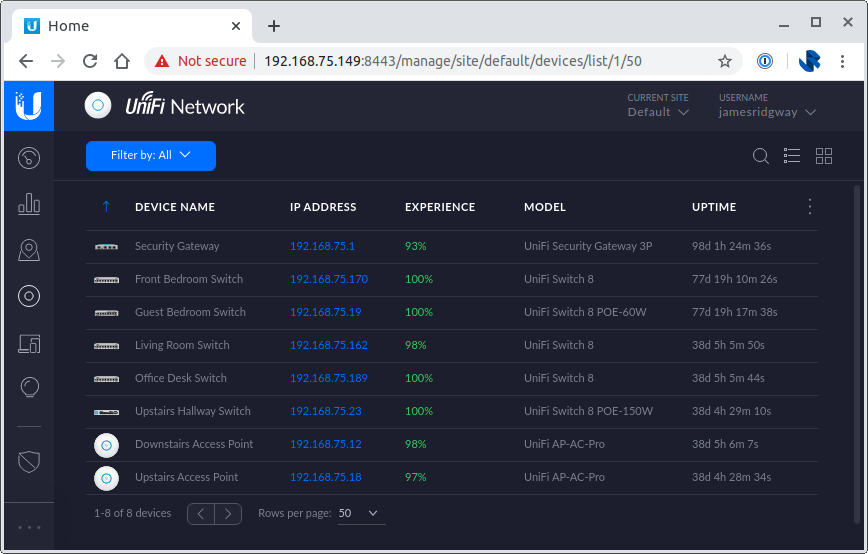Open the security shield sidebar icon

coord(29,462)
